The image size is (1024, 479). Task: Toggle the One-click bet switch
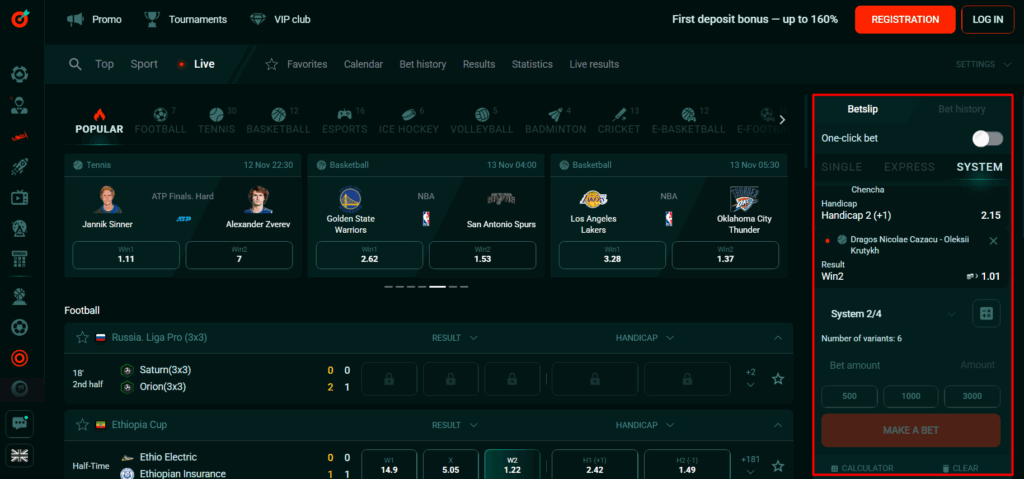[x=987, y=139]
